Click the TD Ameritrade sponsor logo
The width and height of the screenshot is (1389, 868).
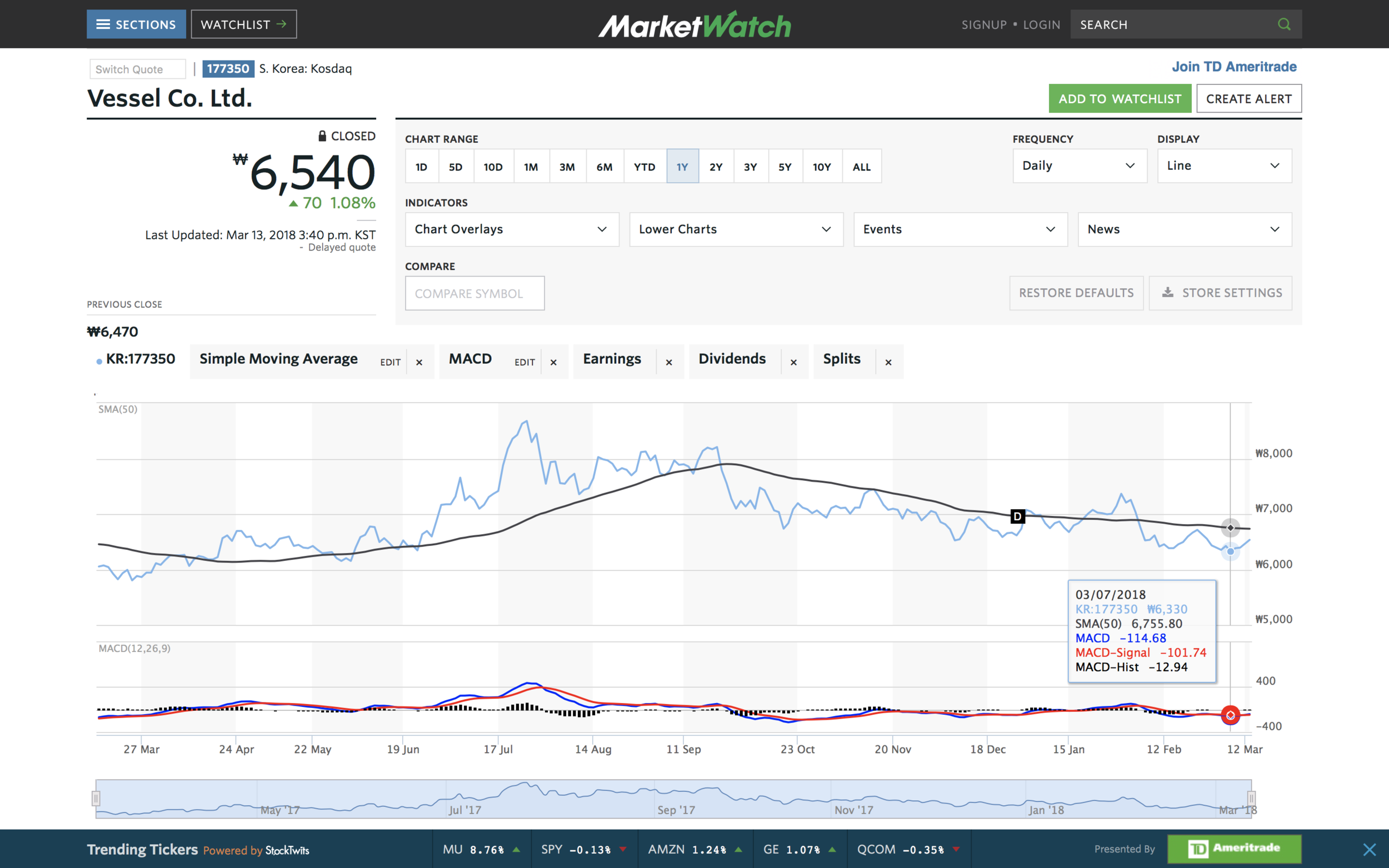[x=1234, y=849]
